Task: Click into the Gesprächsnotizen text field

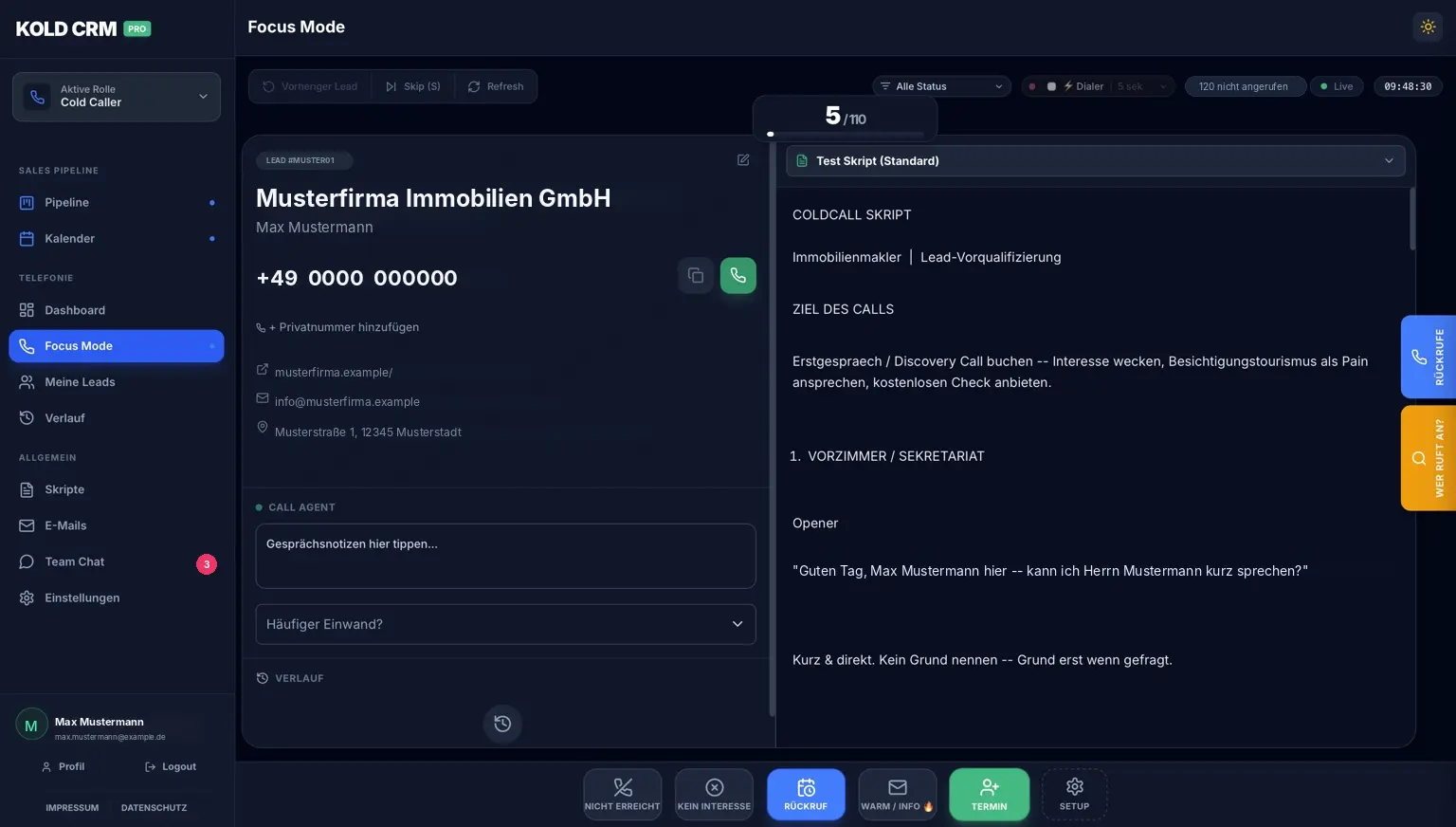Action: (505, 556)
